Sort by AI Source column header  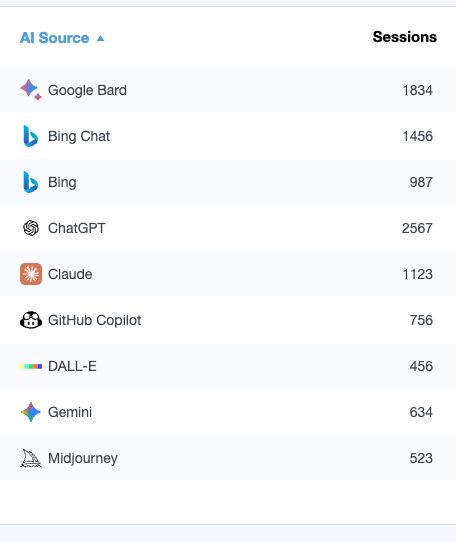[x=54, y=38]
